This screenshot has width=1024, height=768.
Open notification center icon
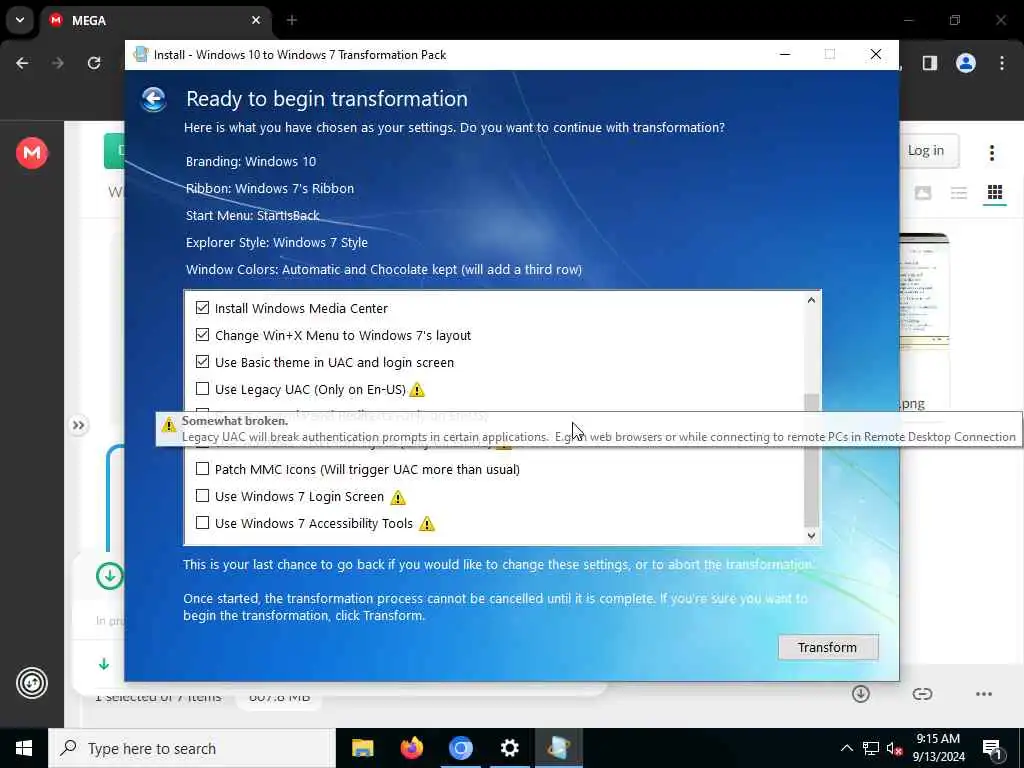(x=992, y=749)
